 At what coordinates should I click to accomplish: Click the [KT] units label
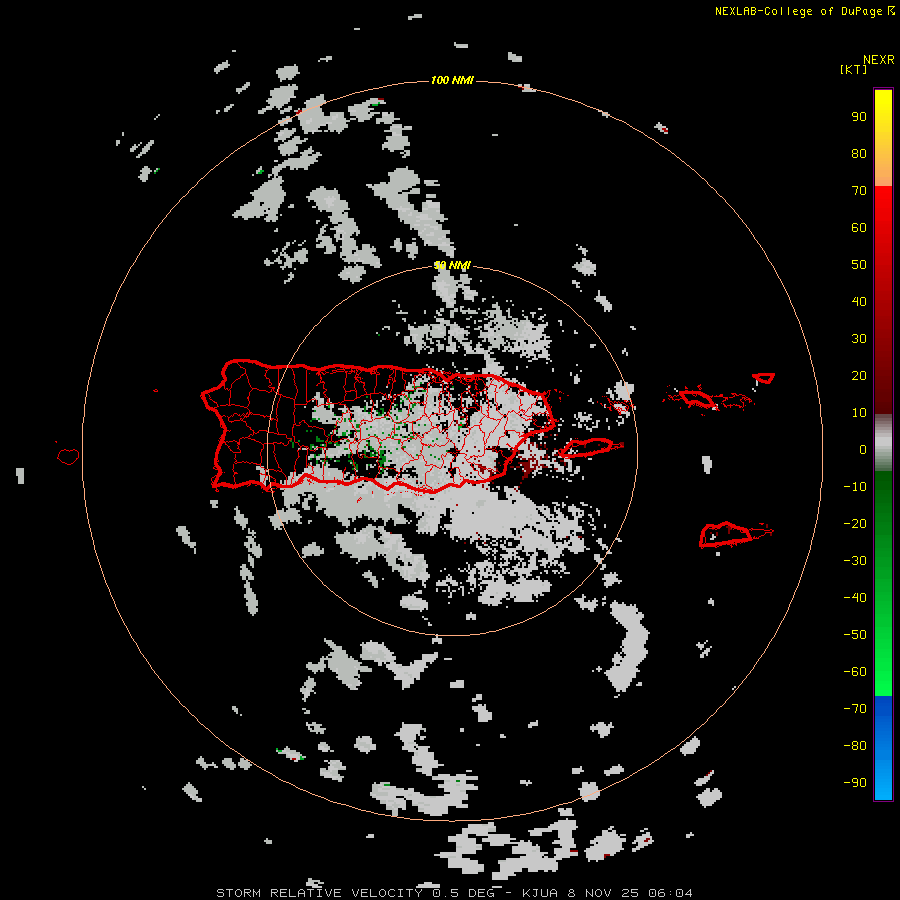click(853, 69)
